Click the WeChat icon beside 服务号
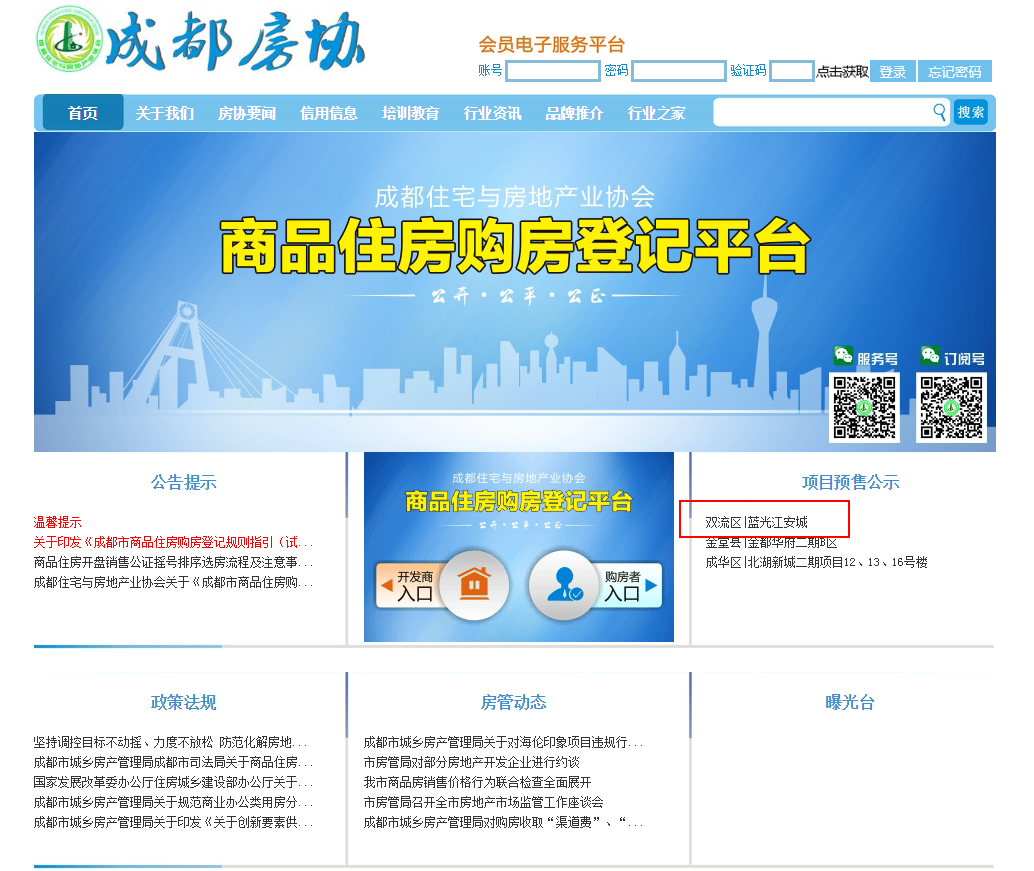The height and width of the screenshot is (871, 1034). [x=843, y=355]
